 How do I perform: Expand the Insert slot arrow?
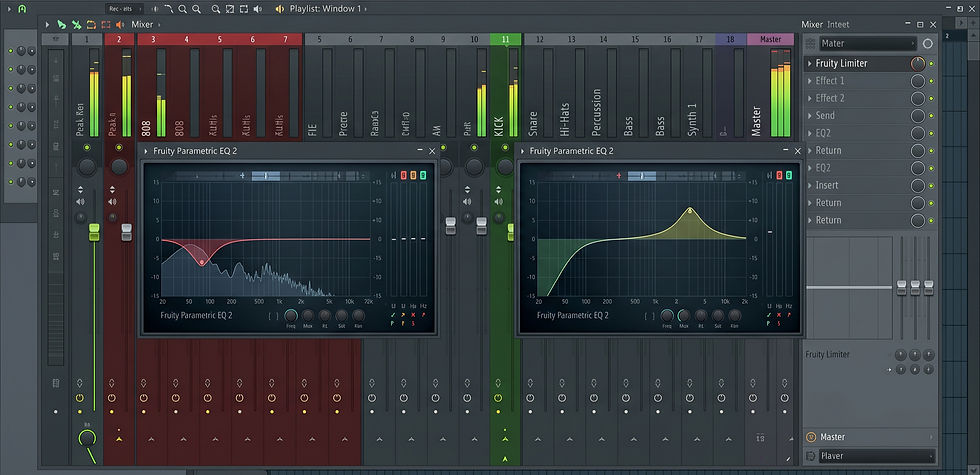click(809, 186)
